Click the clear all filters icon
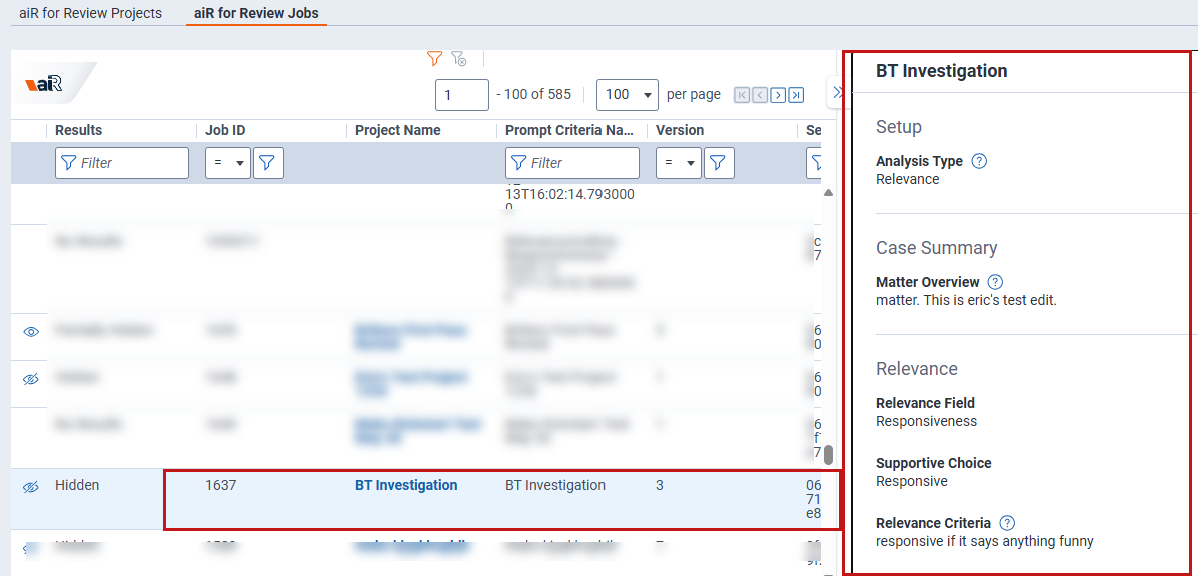The height and width of the screenshot is (576, 1198). click(458, 58)
